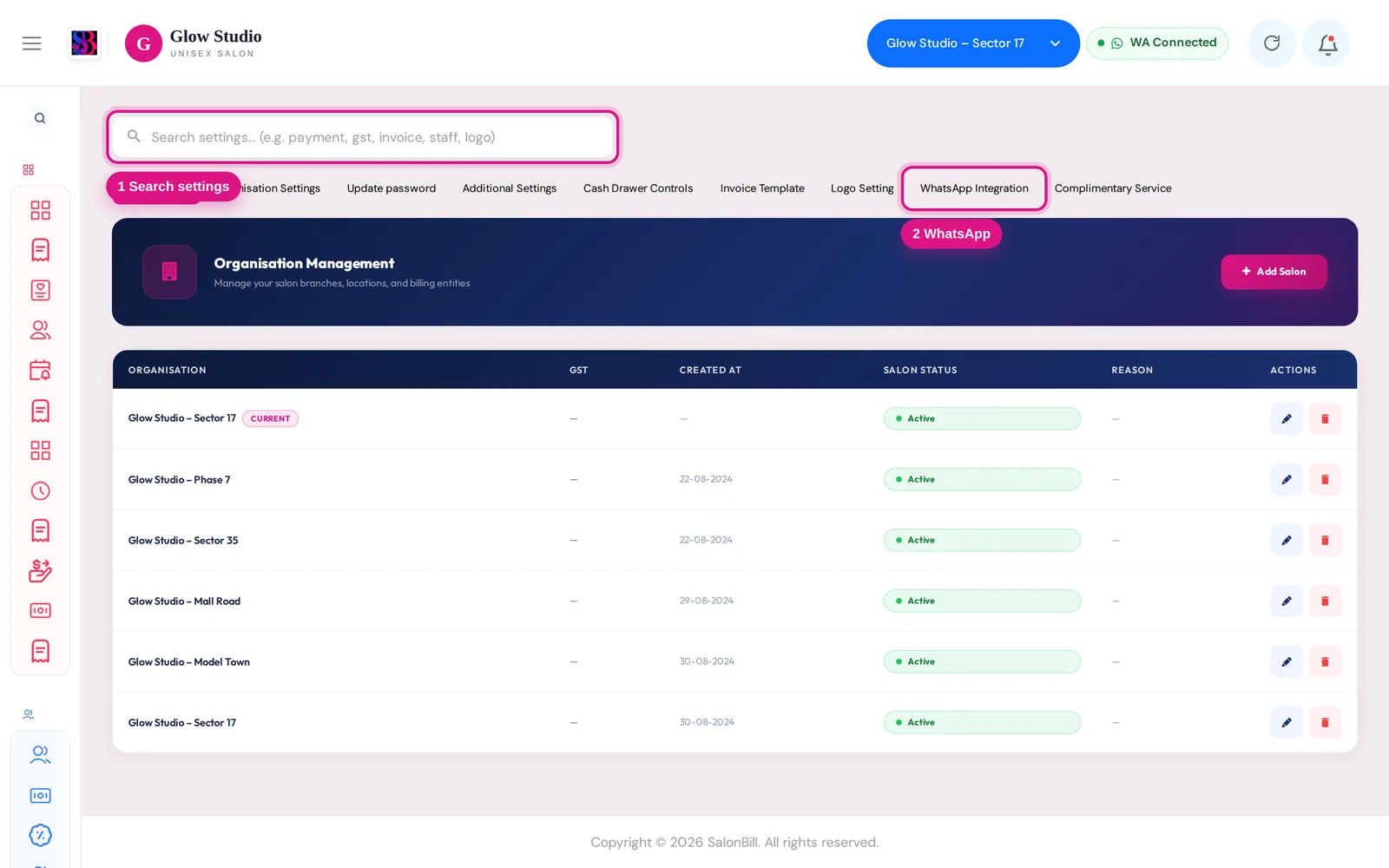Go to the Cash Drawer Controls tab
Viewport: 1389px width, 868px height.
tap(638, 188)
